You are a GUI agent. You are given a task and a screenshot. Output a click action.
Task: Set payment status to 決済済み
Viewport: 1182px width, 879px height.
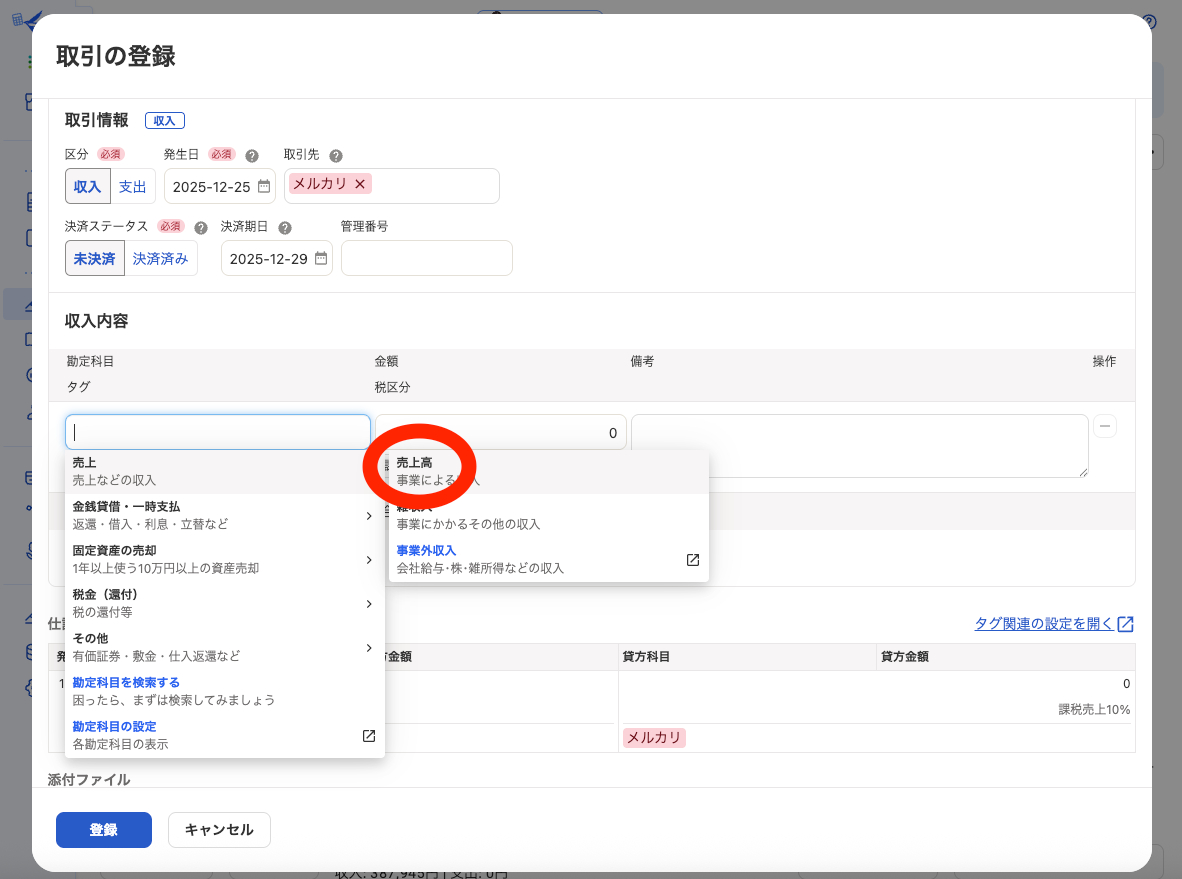tap(160, 258)
